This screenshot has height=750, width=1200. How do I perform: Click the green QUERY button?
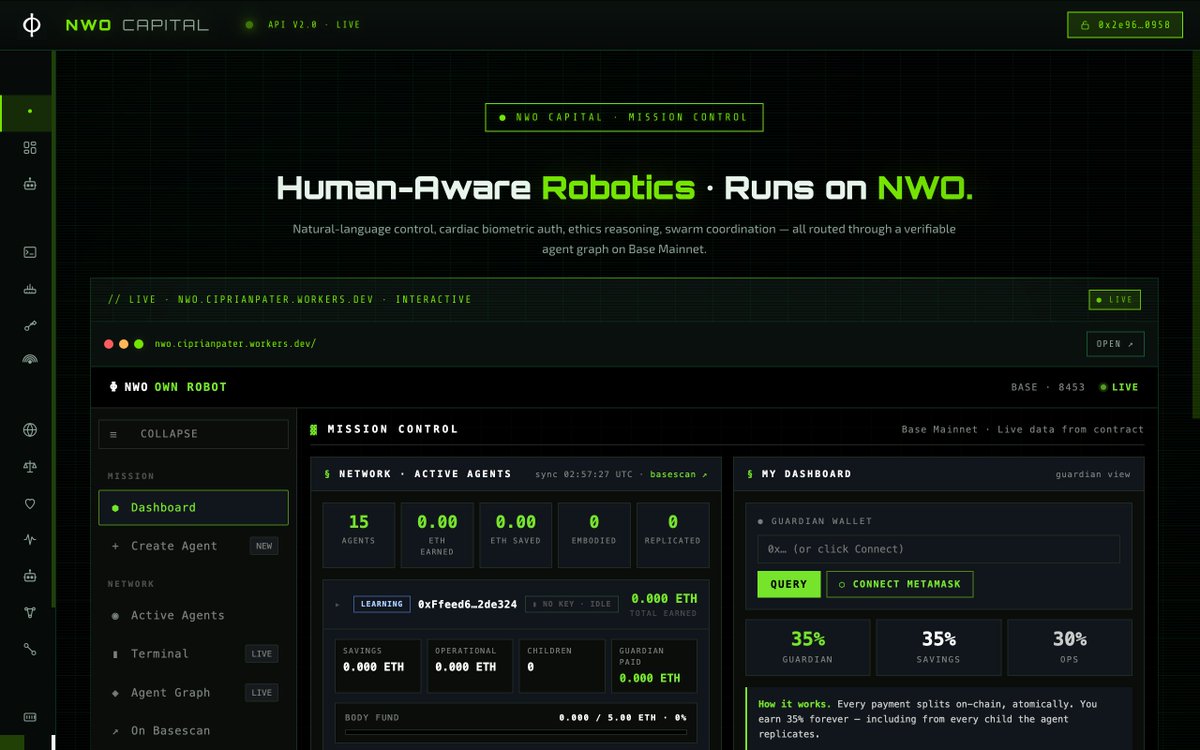coord(789,584)
